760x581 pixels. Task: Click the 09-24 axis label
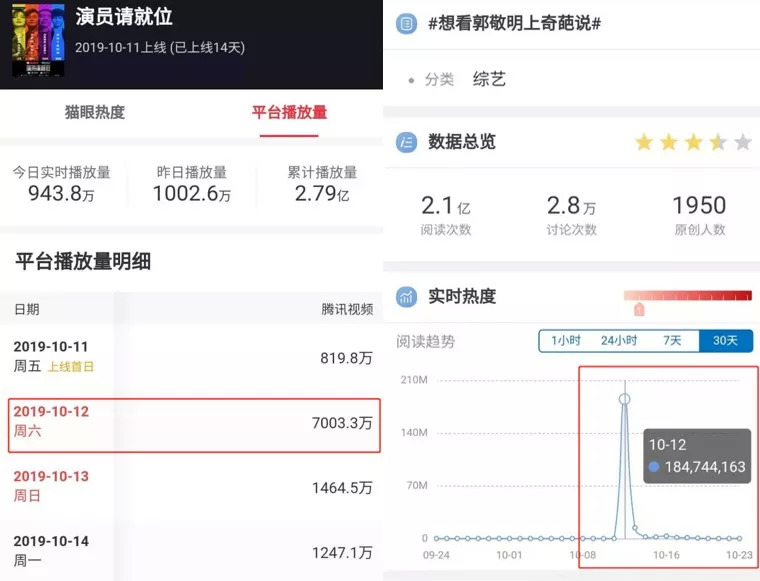pyautogui.click(x=436, y=555)
